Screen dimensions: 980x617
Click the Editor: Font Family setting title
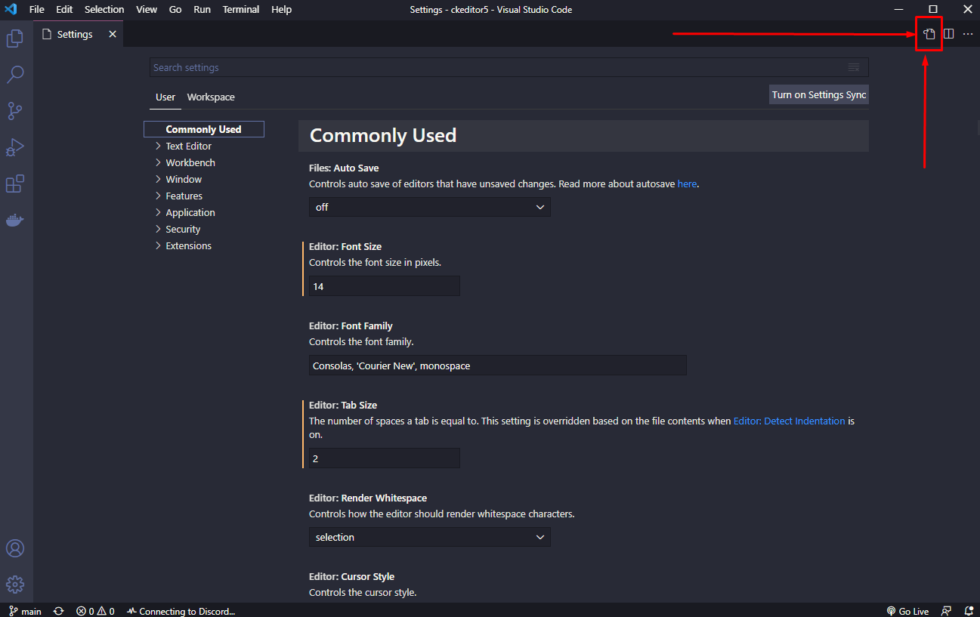[351, 326]
